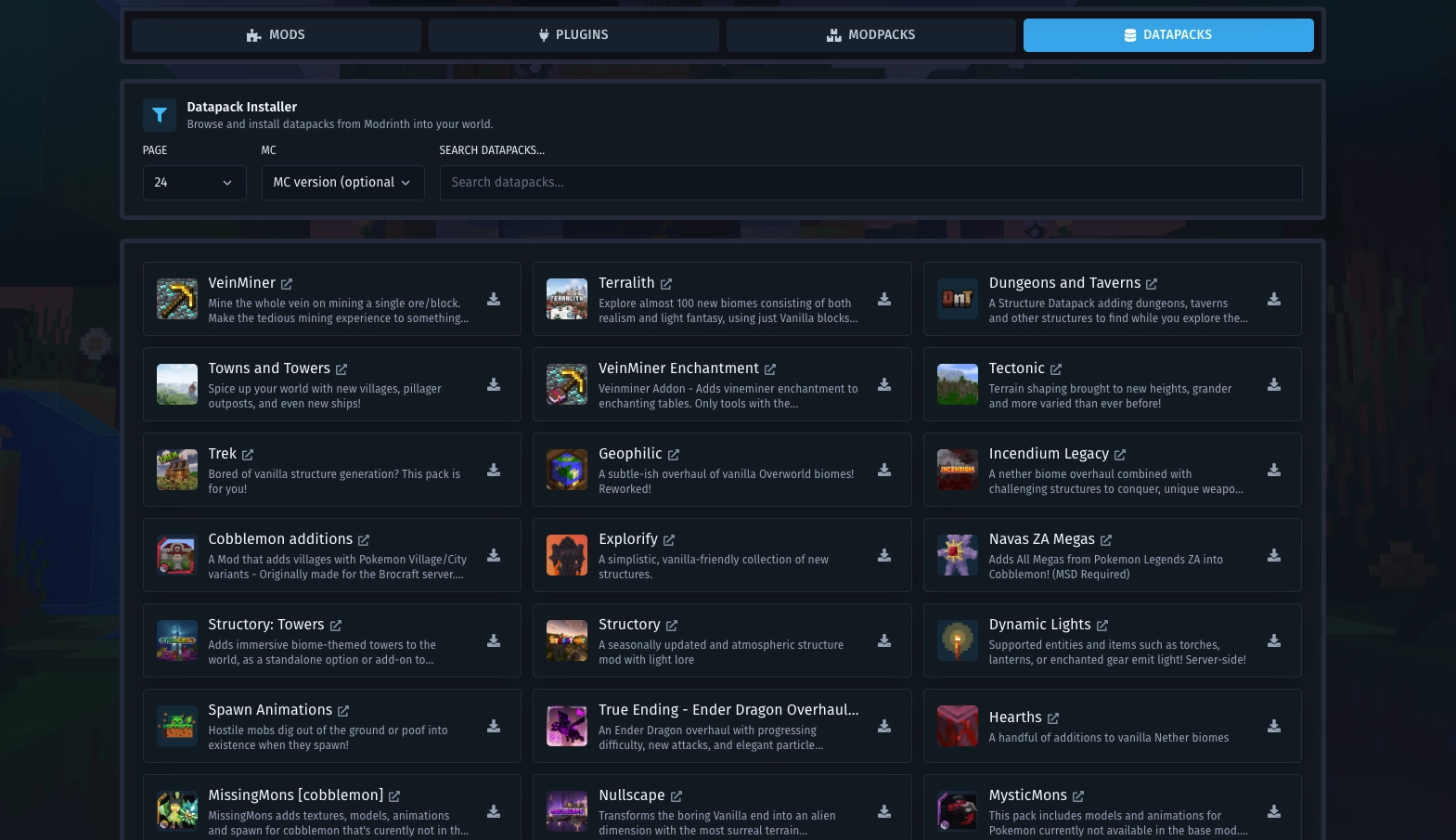Click 'Browse and install datapacks from Modrinth' text
The image size is (1456, 840).
tap(340, 124)
